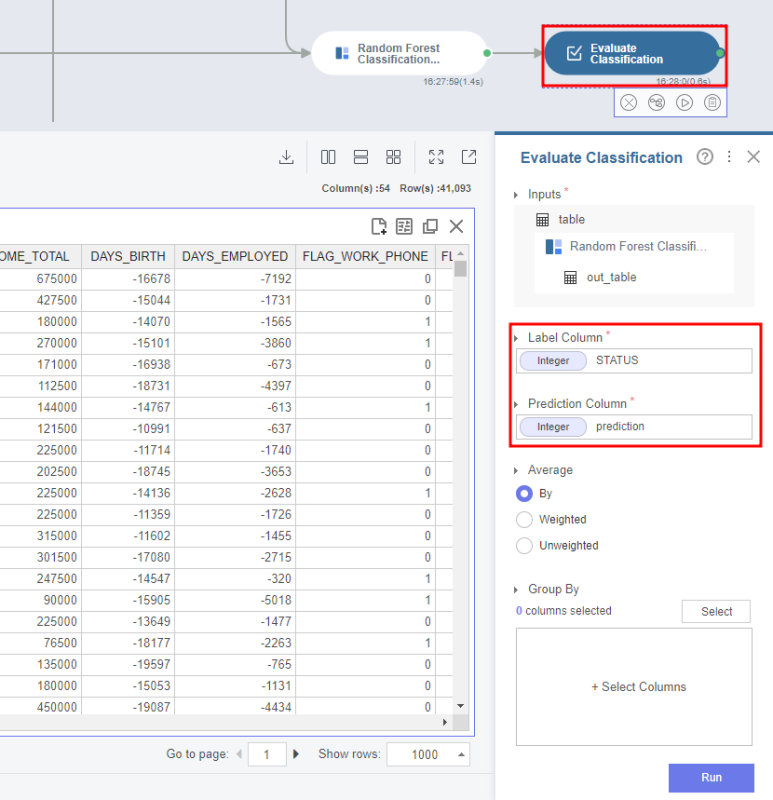
Task: Click the cell with value -19597
Action: point(128,665)
